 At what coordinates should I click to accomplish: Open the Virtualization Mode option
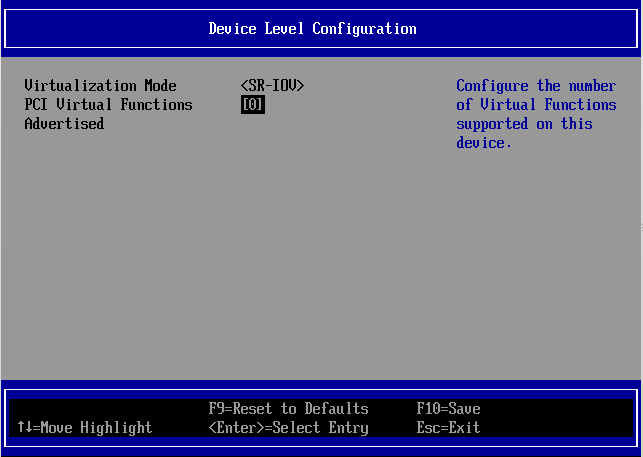100,86
